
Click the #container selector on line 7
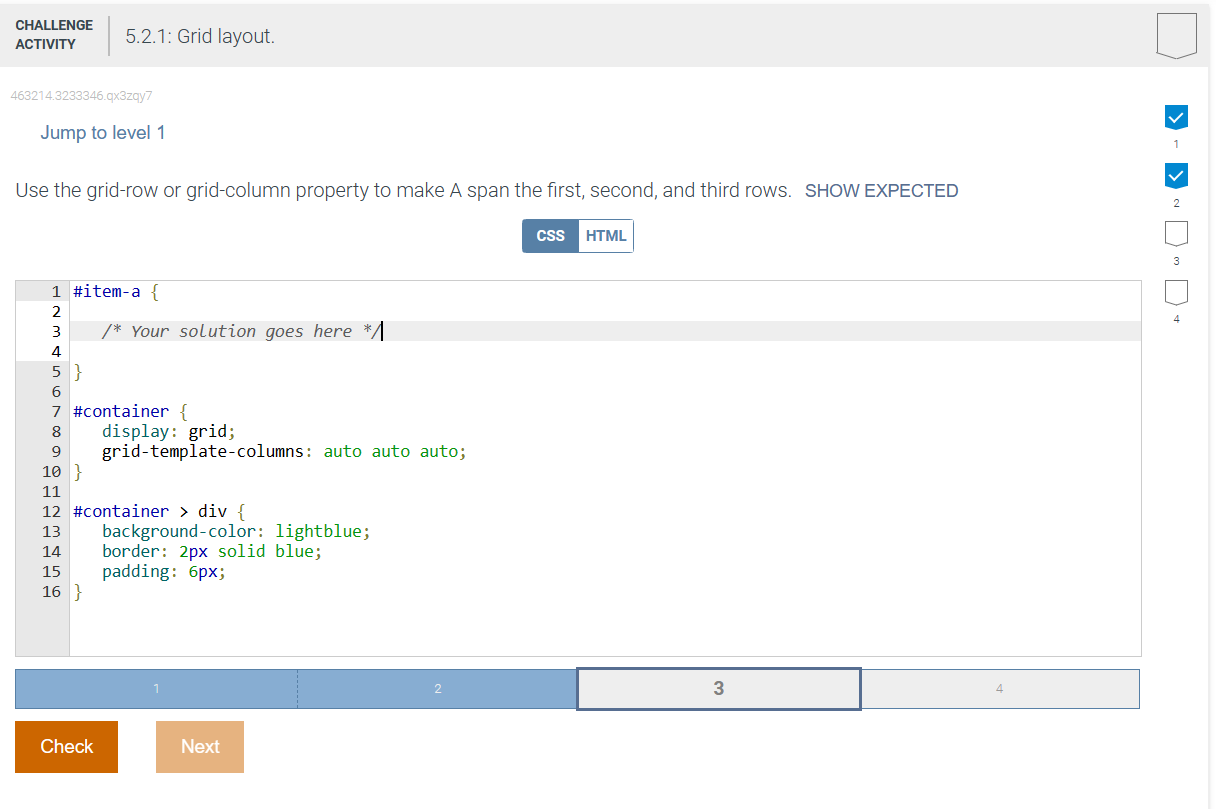(120, 411)
